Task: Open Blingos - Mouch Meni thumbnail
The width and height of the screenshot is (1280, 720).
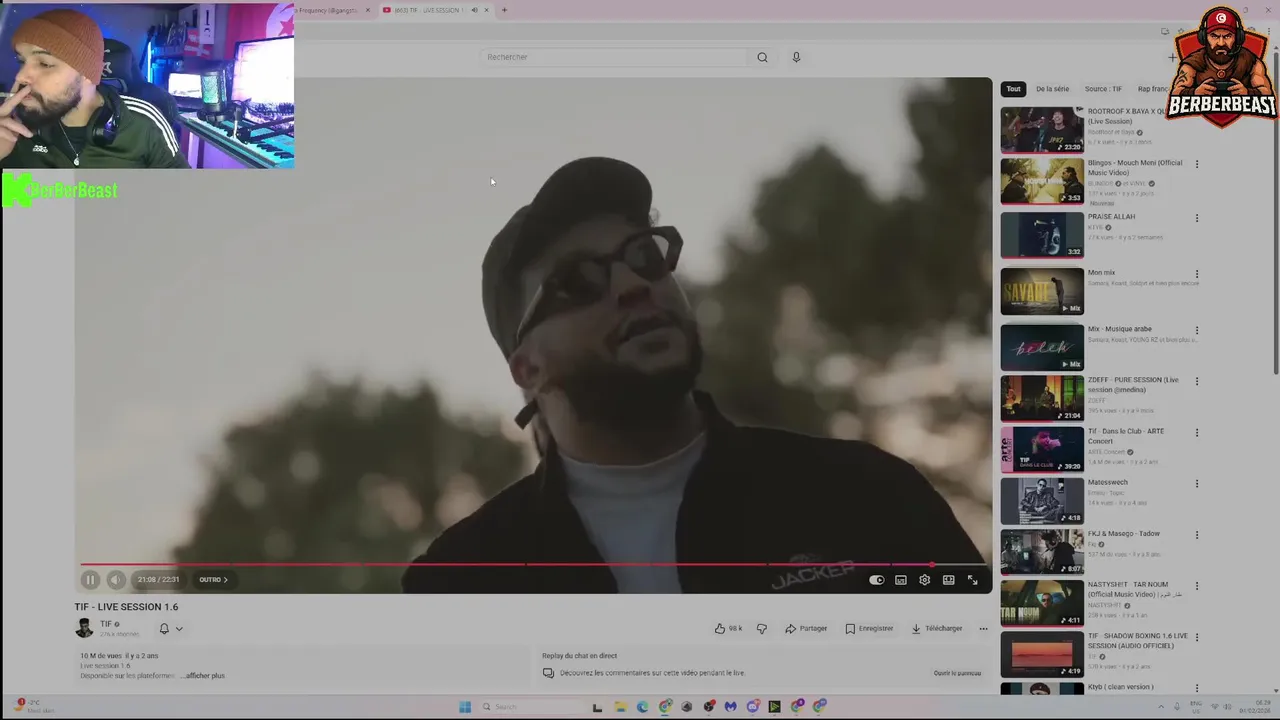Action: [x=1042, y=181]
